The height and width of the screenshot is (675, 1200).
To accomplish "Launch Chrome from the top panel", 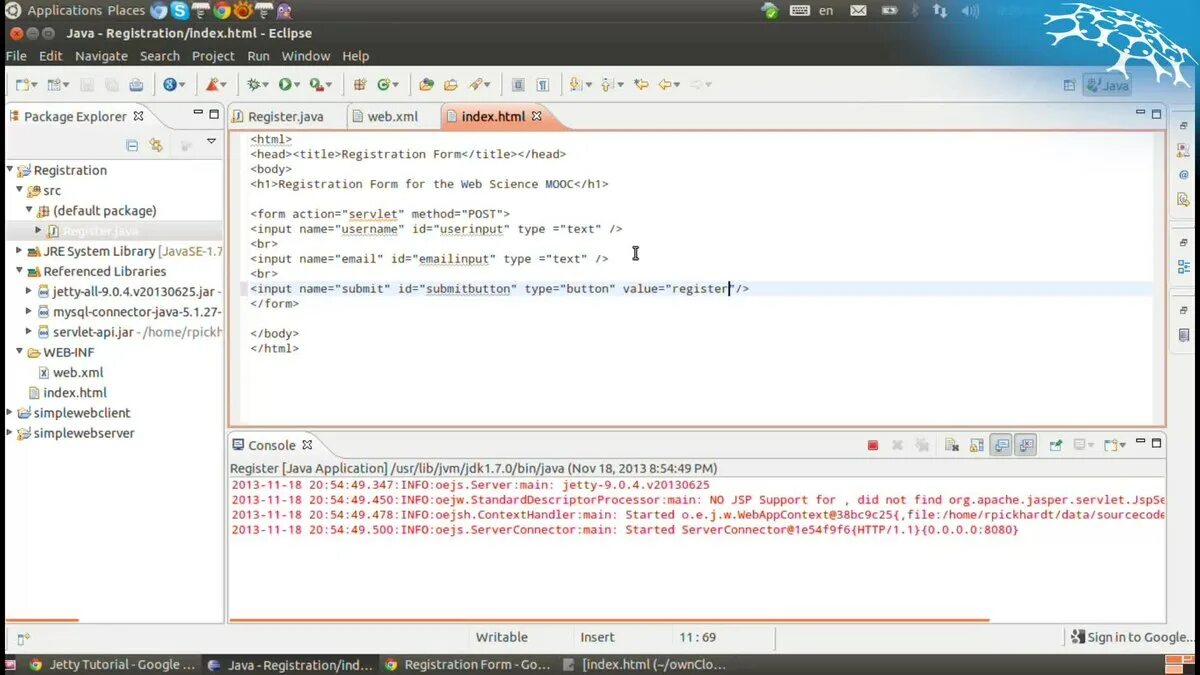I will (x=221, y=11).
